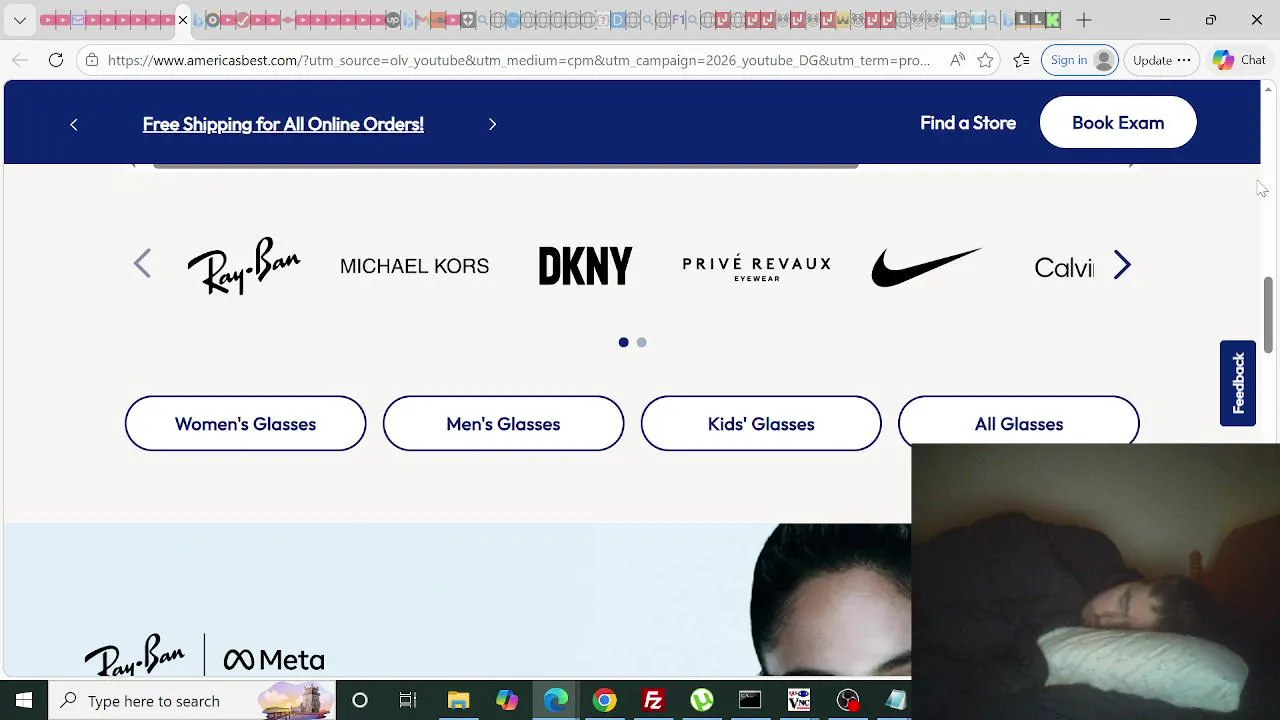Open File Explorer from taskbar

pos(458,700)
